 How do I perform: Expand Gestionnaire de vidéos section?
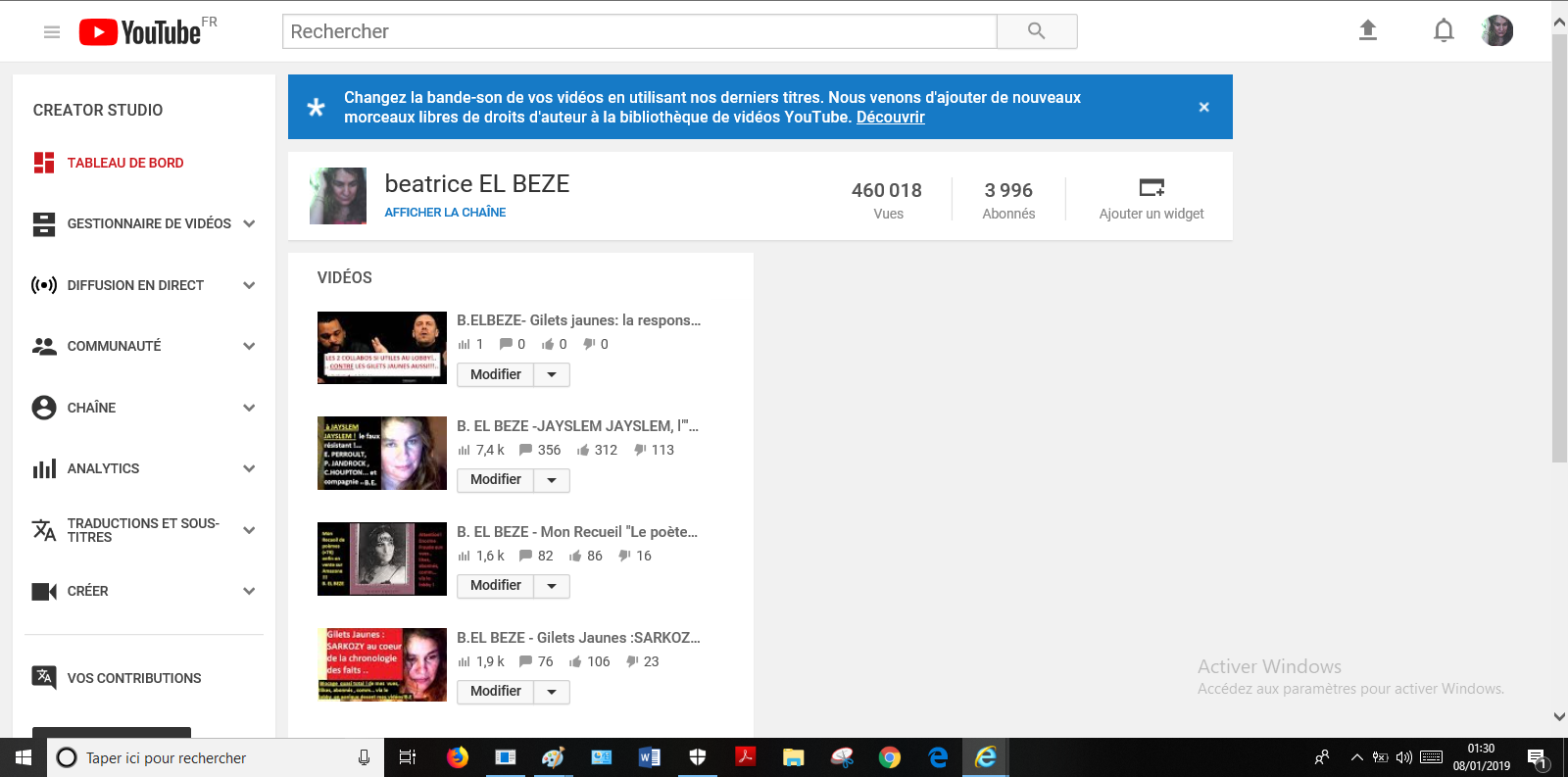(249, 223)
